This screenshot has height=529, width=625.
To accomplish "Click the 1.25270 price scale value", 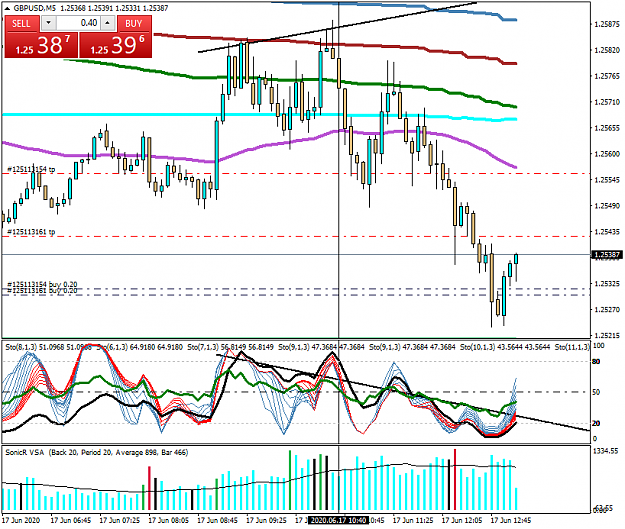I will (x=607, y=309).
